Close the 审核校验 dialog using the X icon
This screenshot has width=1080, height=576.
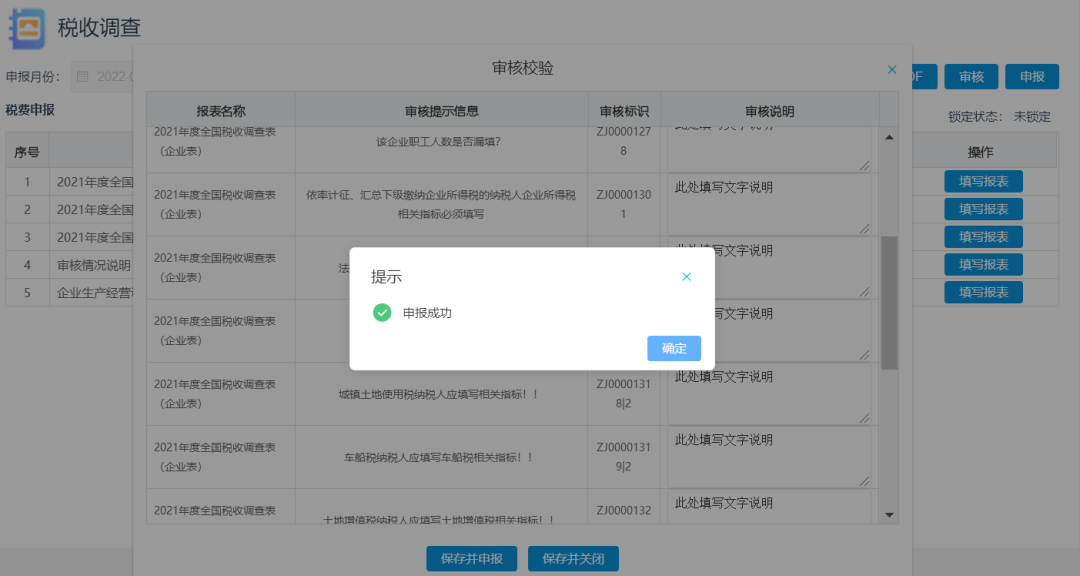point(892,70)
